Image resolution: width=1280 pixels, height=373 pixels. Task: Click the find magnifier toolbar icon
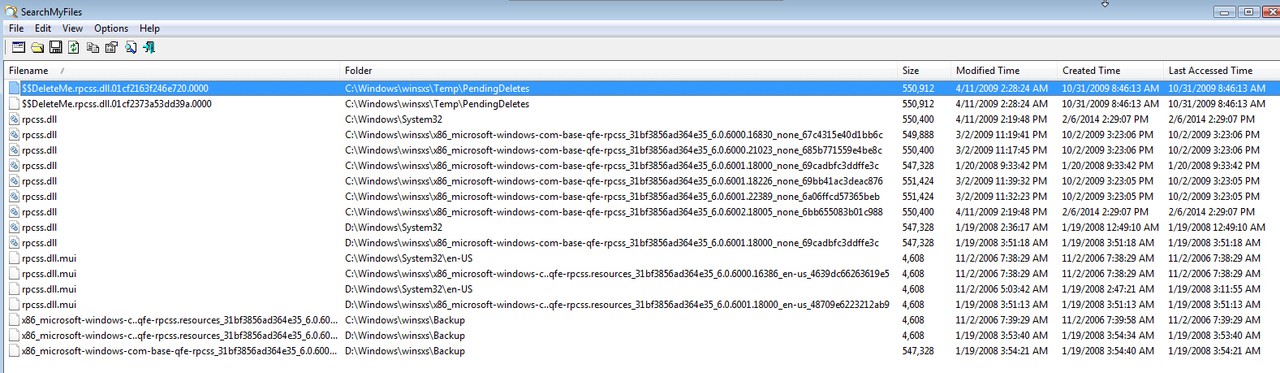tap(130, 47)
